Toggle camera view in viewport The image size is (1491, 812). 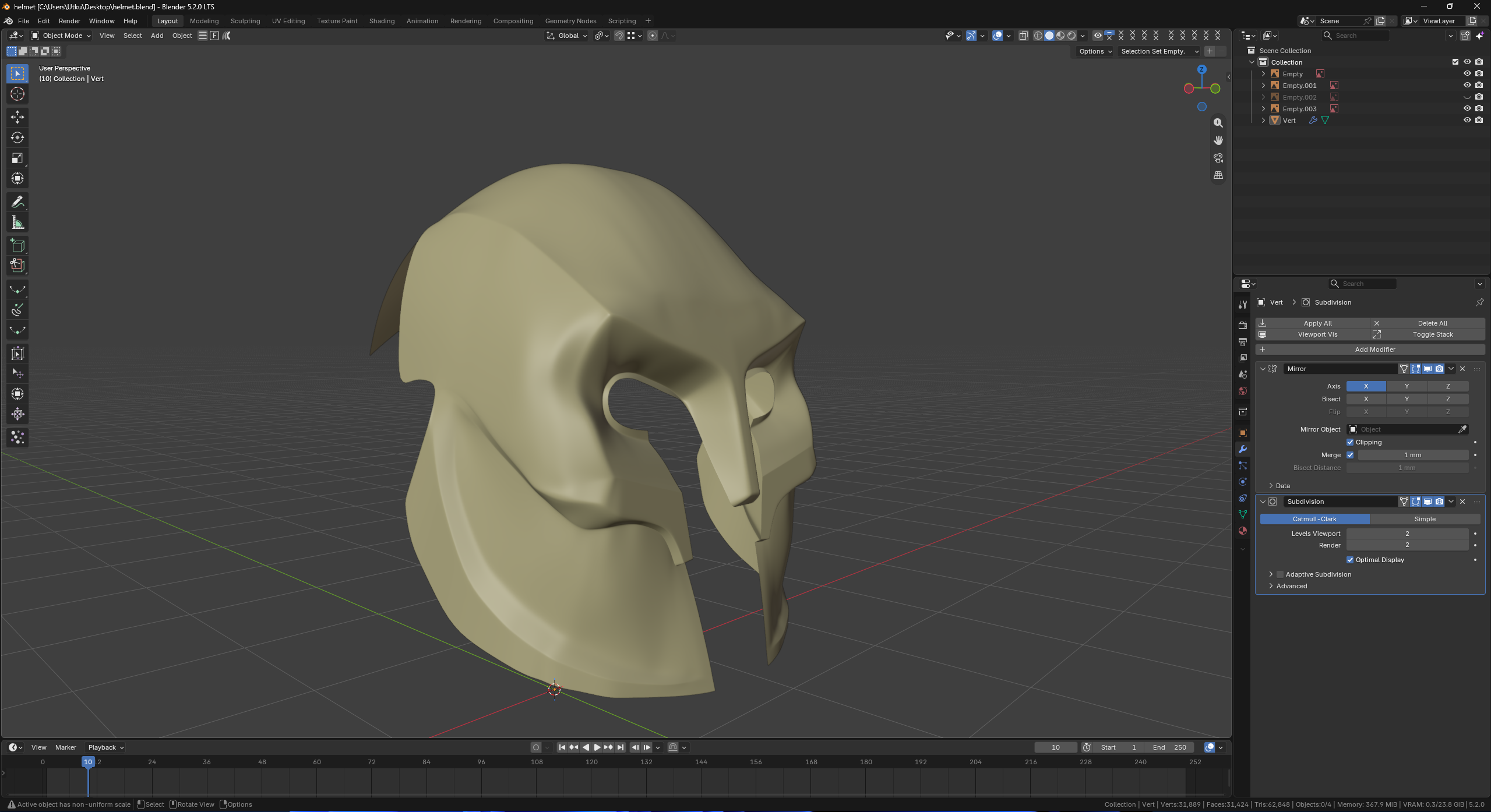tap(1218, 158)
